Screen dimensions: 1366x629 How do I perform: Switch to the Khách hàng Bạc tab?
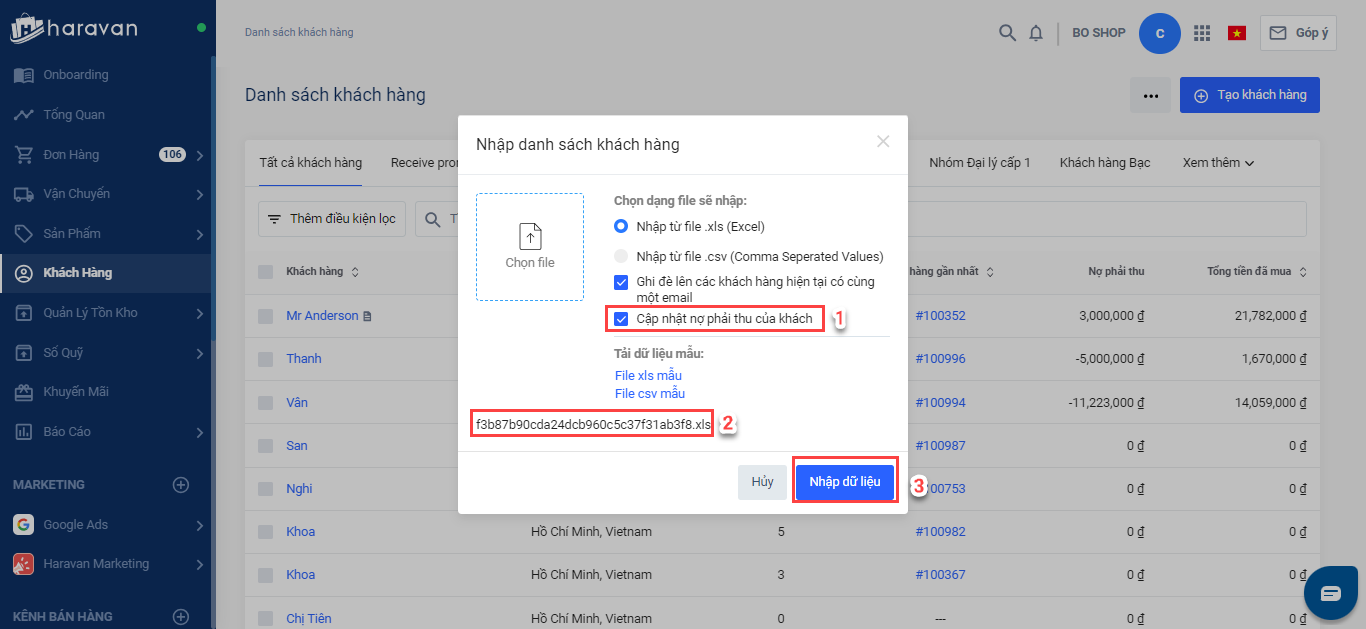click(1105, 163)
